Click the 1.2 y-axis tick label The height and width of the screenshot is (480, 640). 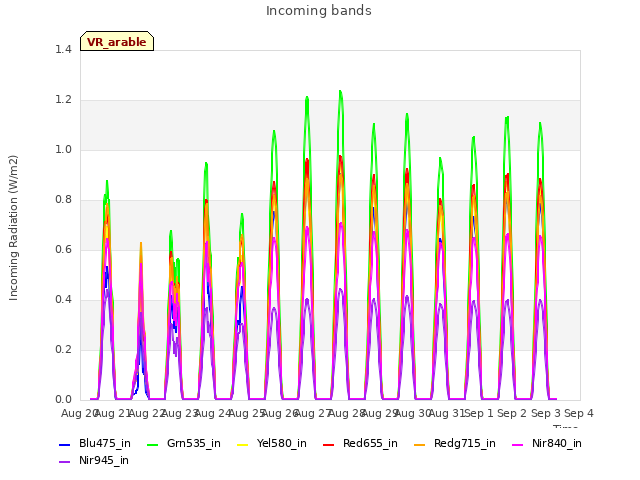point(63,100)
